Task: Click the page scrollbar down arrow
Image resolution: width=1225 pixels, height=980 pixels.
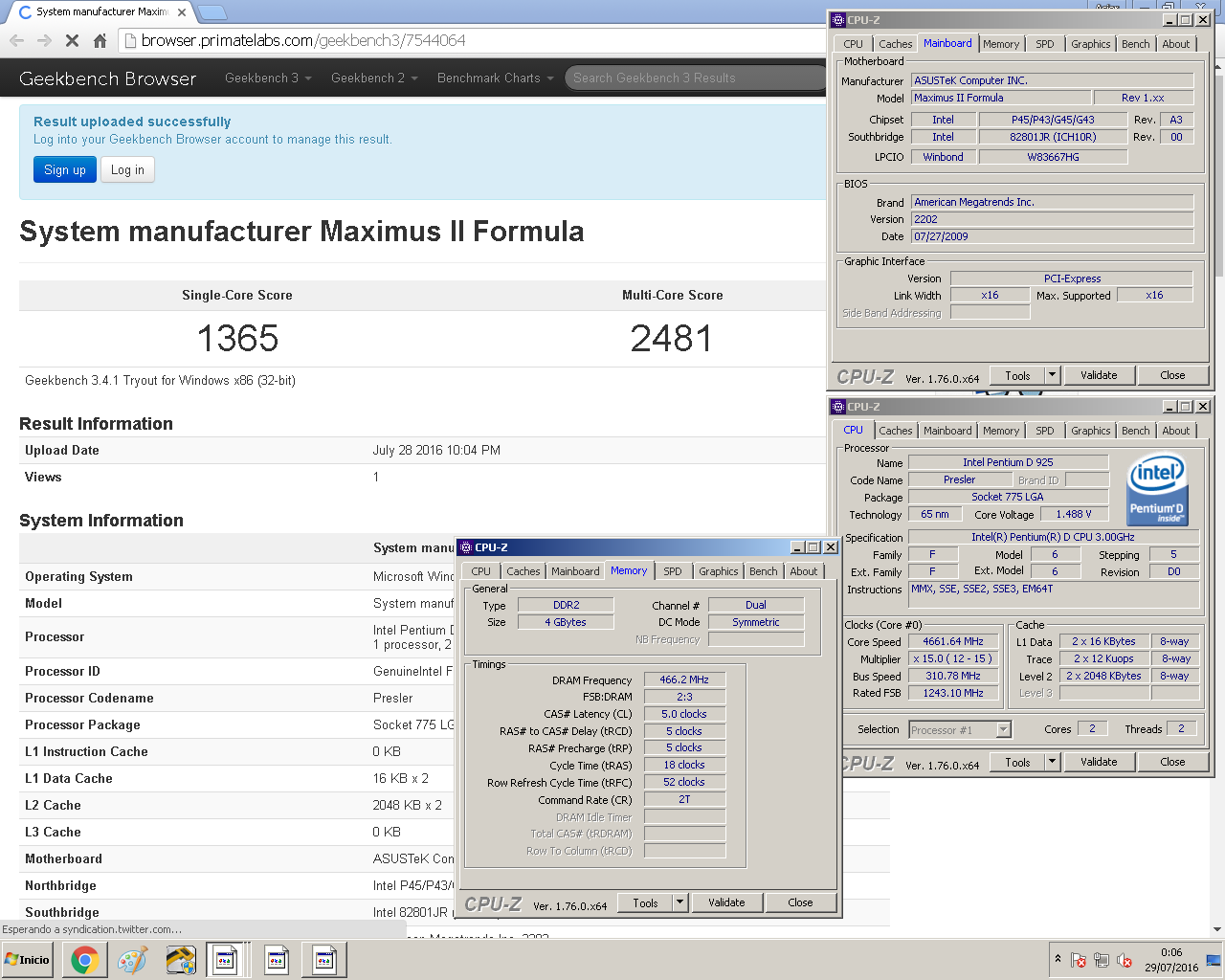Action: (x=1216, y=928)
